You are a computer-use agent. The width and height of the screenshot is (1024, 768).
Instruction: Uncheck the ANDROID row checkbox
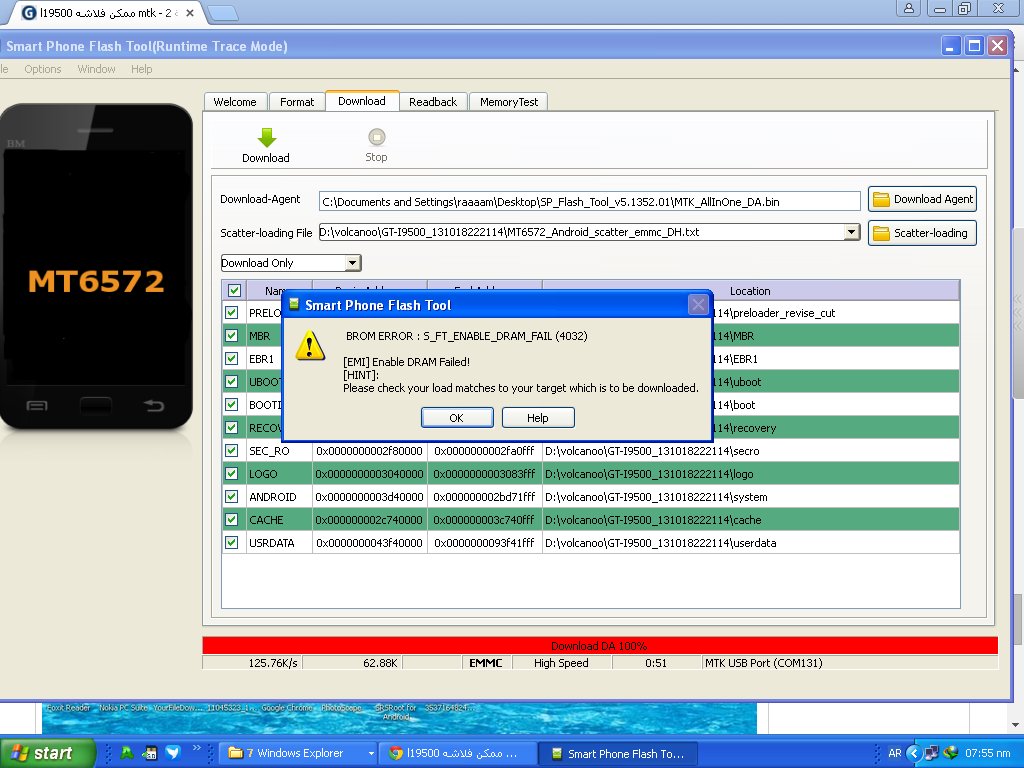[x=232, y=496]
